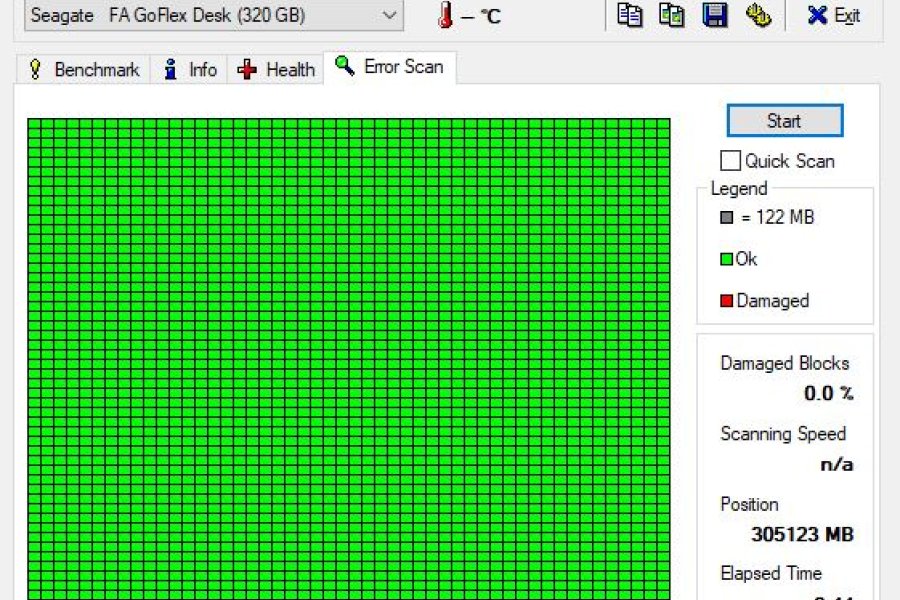The width and height of the screenshot is (900, 600).
Task: Click the Exit text label
Action: (847, 16)
